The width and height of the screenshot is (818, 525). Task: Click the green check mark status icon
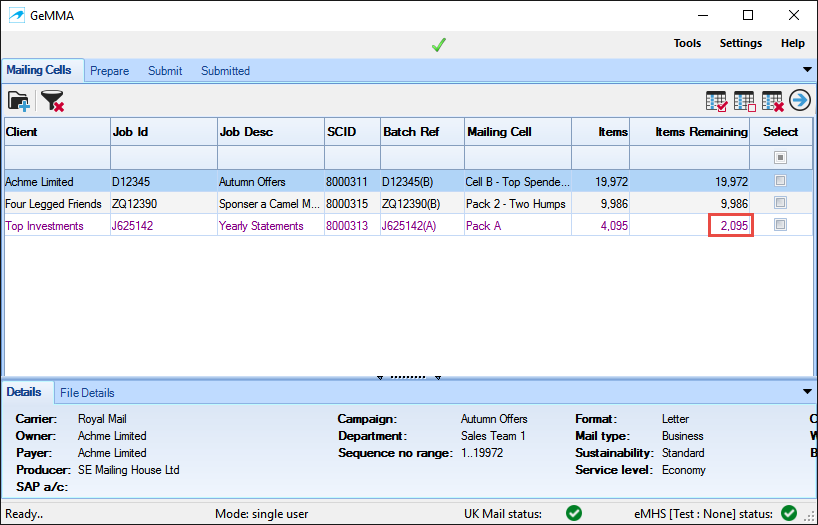pyautogui.click(x=439, y=45)
